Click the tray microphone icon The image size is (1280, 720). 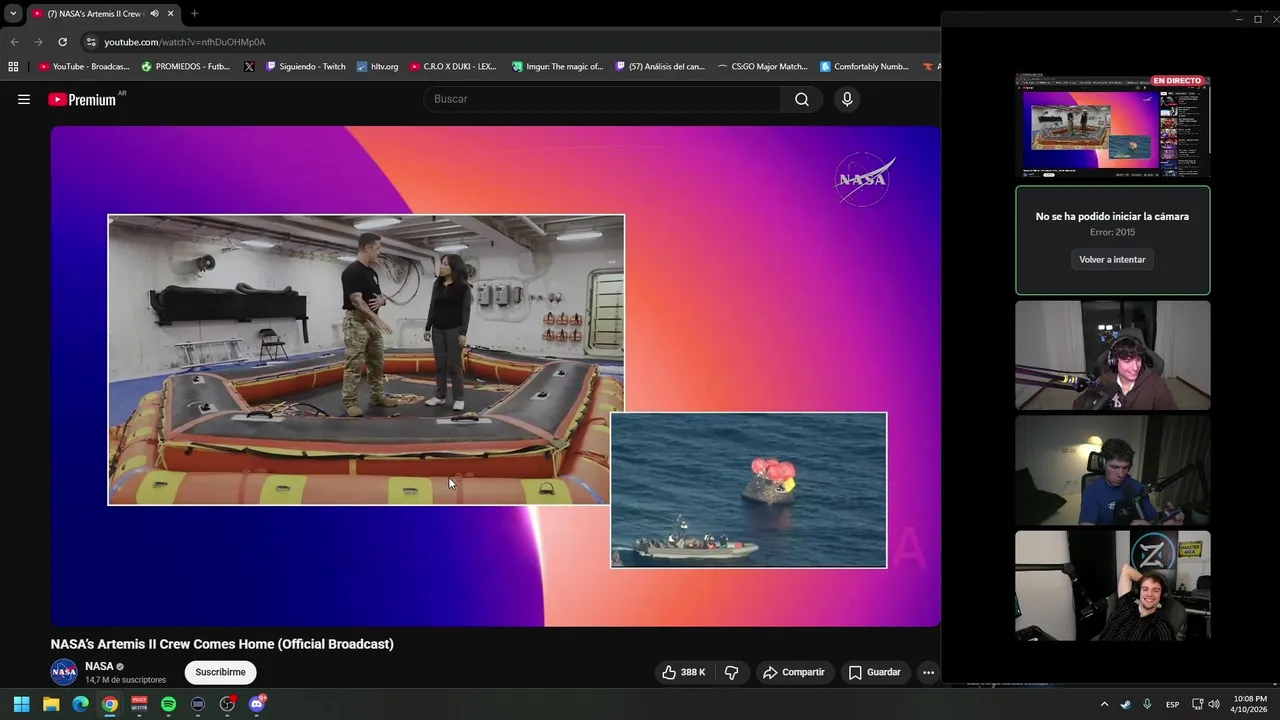tap(1147, 704)
